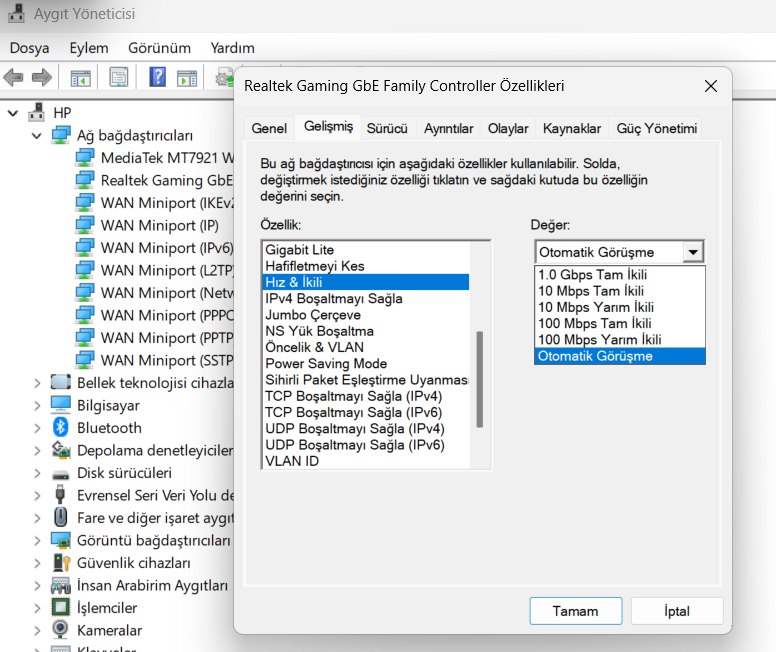
Task: Click the Bellek teknolojisi cihazları icon
Action: coord(61,382)
